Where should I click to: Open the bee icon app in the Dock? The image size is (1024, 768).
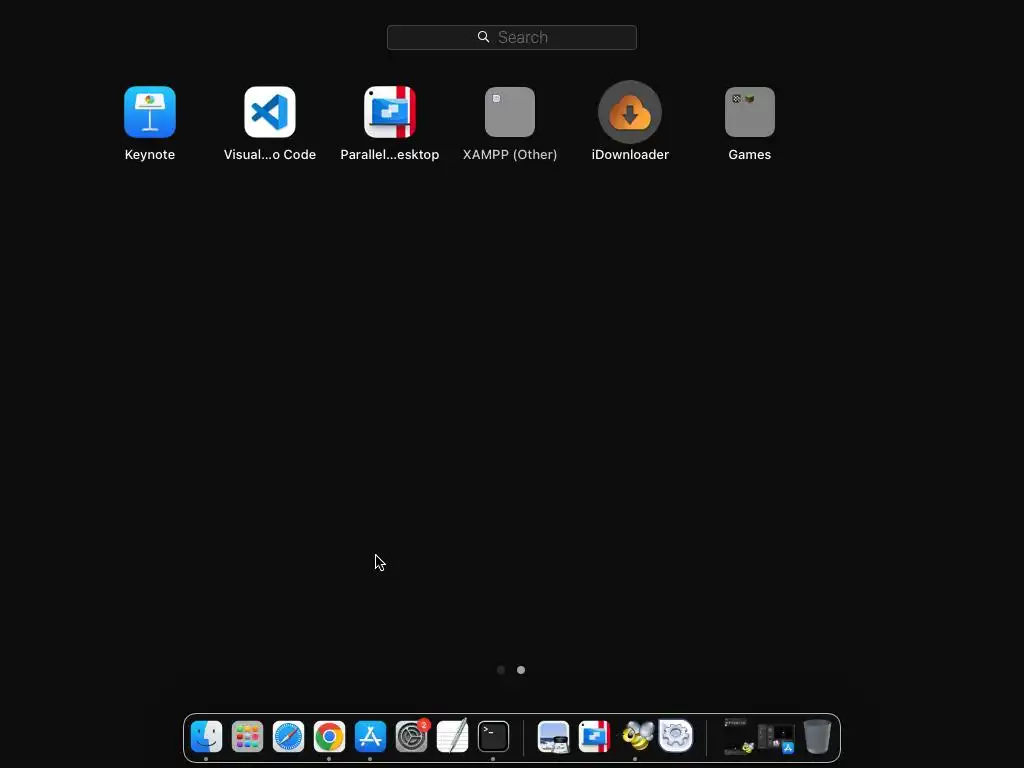[636, 737]
